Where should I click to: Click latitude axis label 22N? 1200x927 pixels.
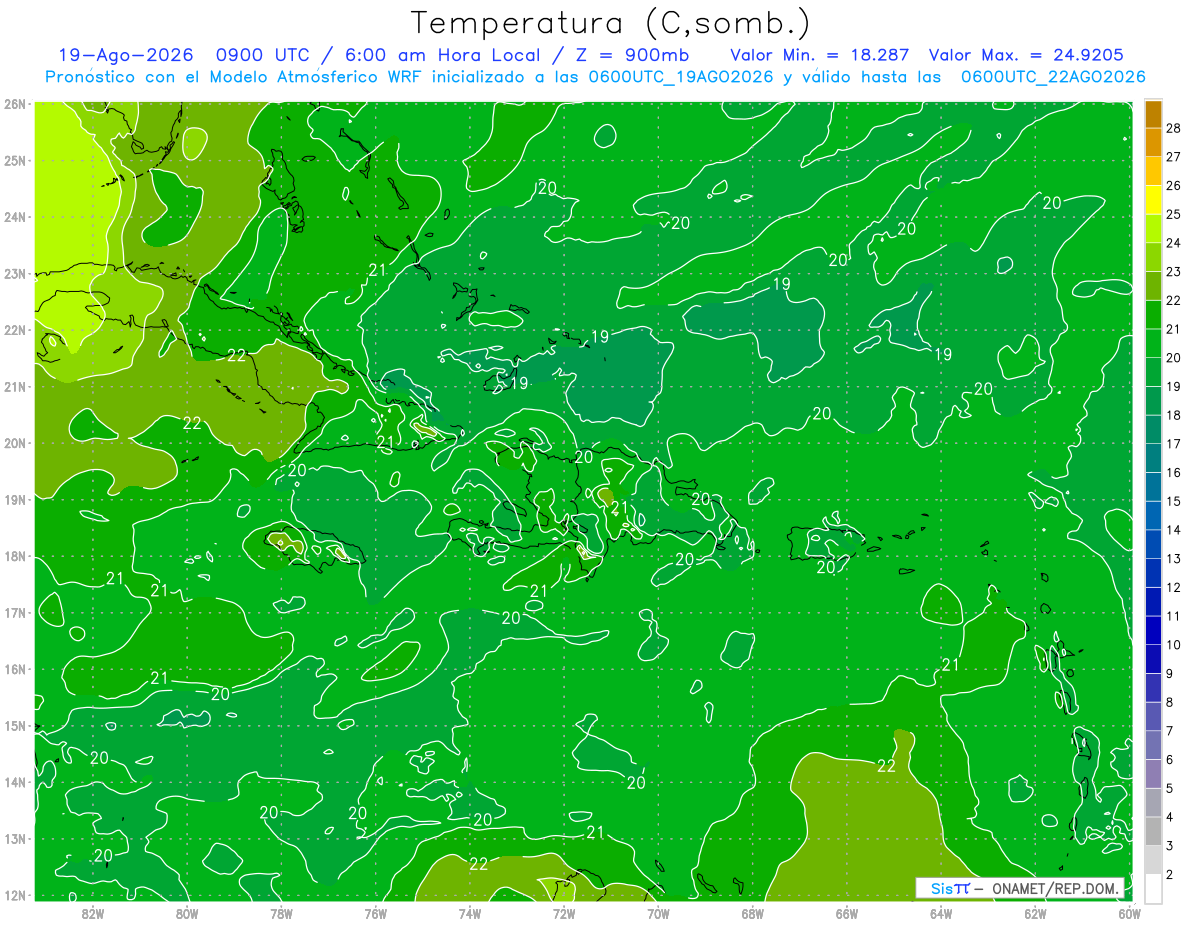click(15, 330)
